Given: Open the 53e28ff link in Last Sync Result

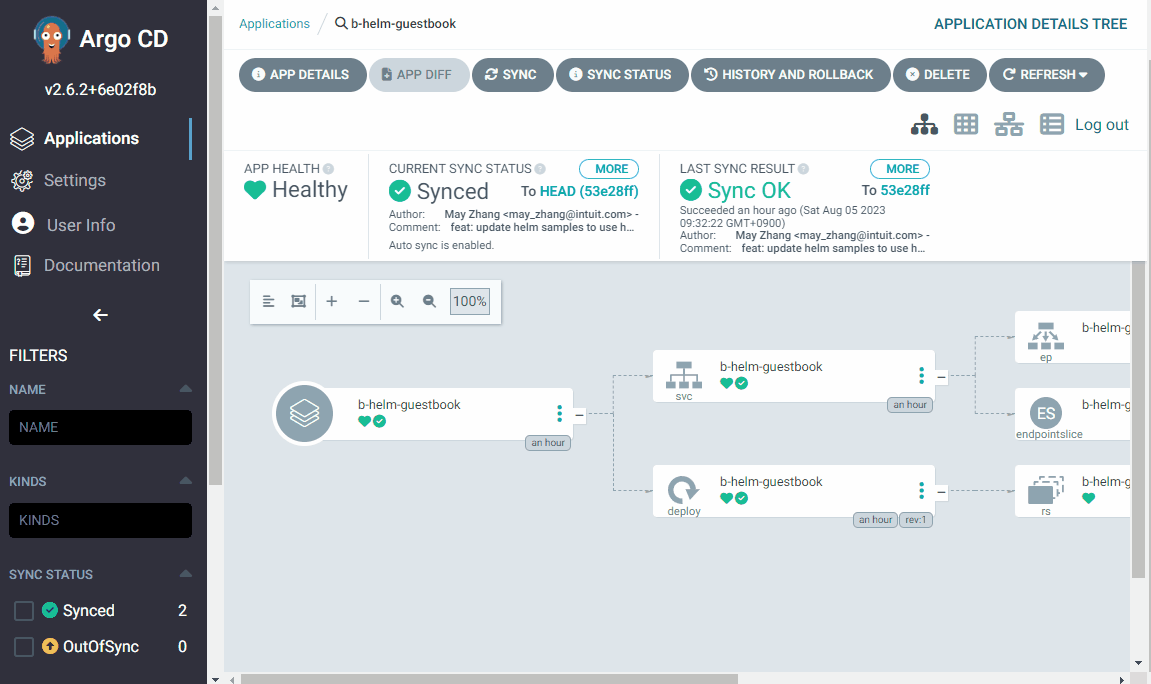Looking at the screenshot, I should (905, 190).
